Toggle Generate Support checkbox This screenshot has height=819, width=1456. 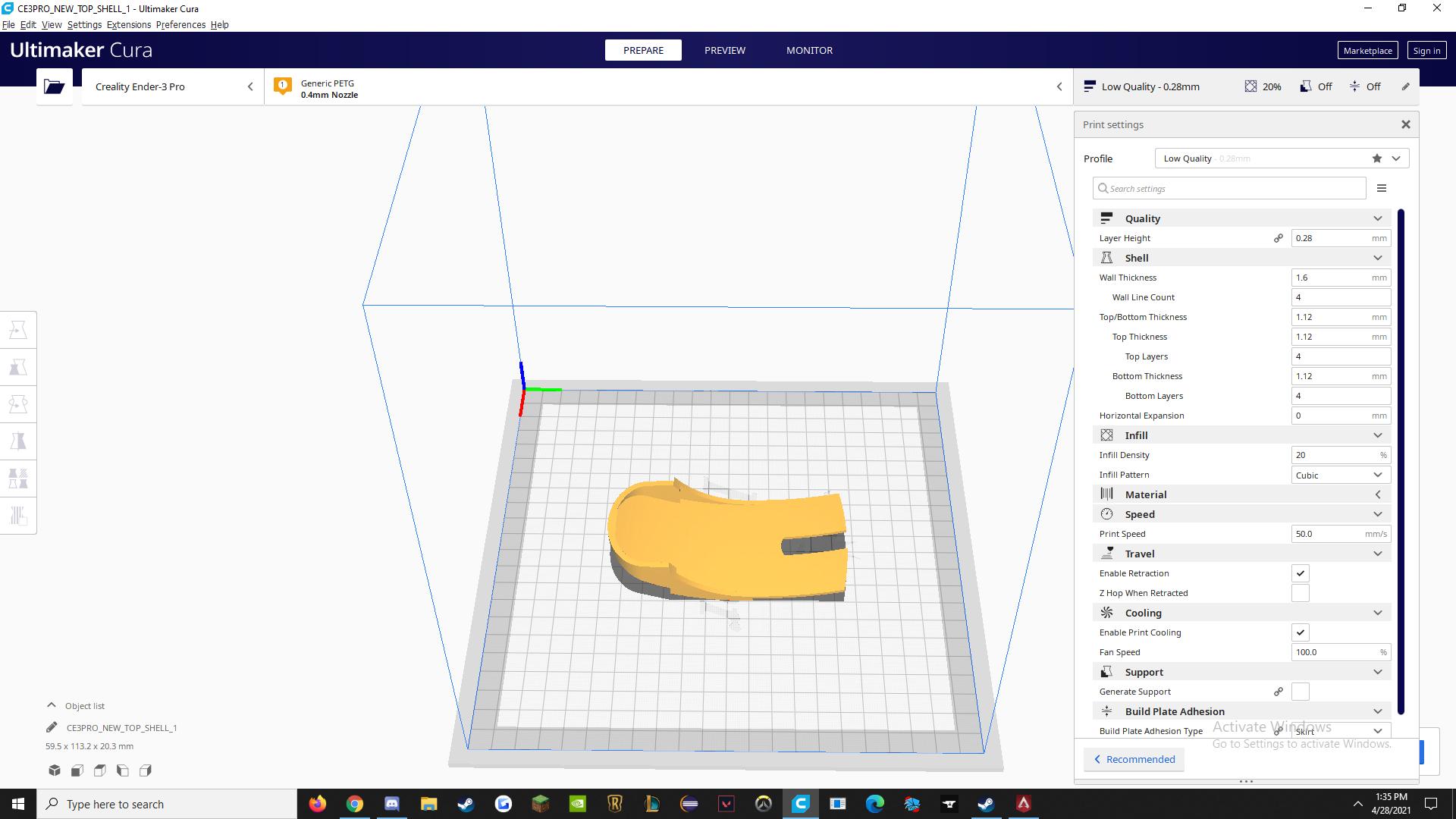1301,692
